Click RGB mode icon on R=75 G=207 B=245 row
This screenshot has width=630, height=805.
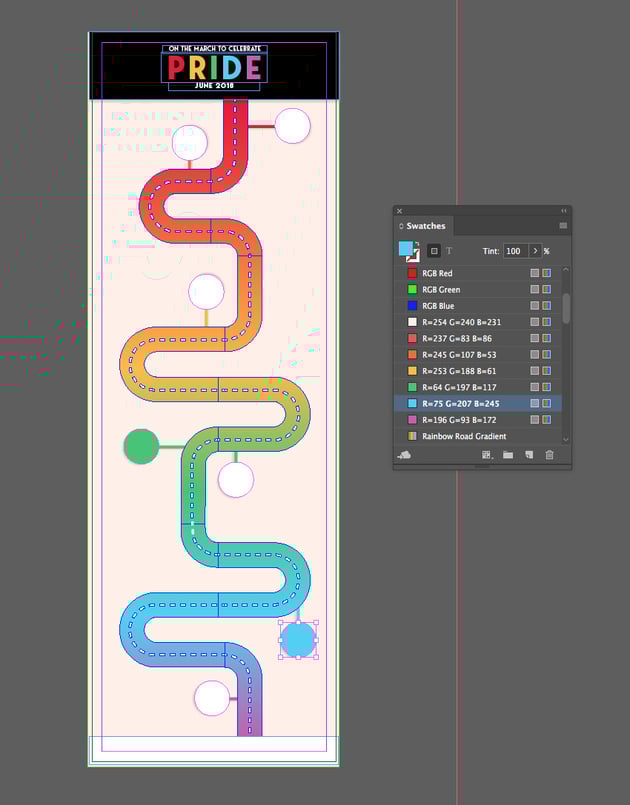point(547,404)
